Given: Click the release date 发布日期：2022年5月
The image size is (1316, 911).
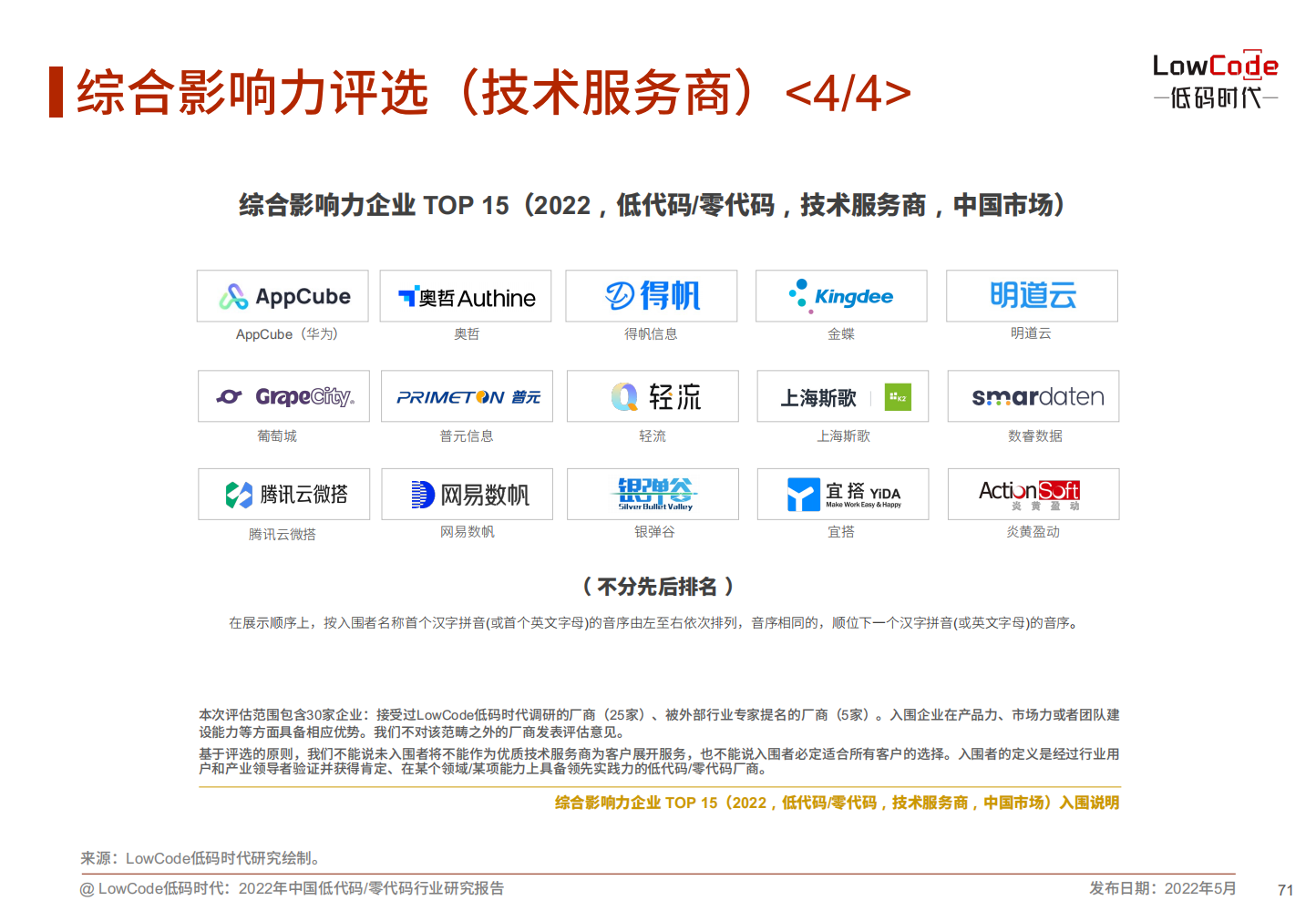Looking at the screenshot, I should pyautogui.click(x=1163, y=888).
